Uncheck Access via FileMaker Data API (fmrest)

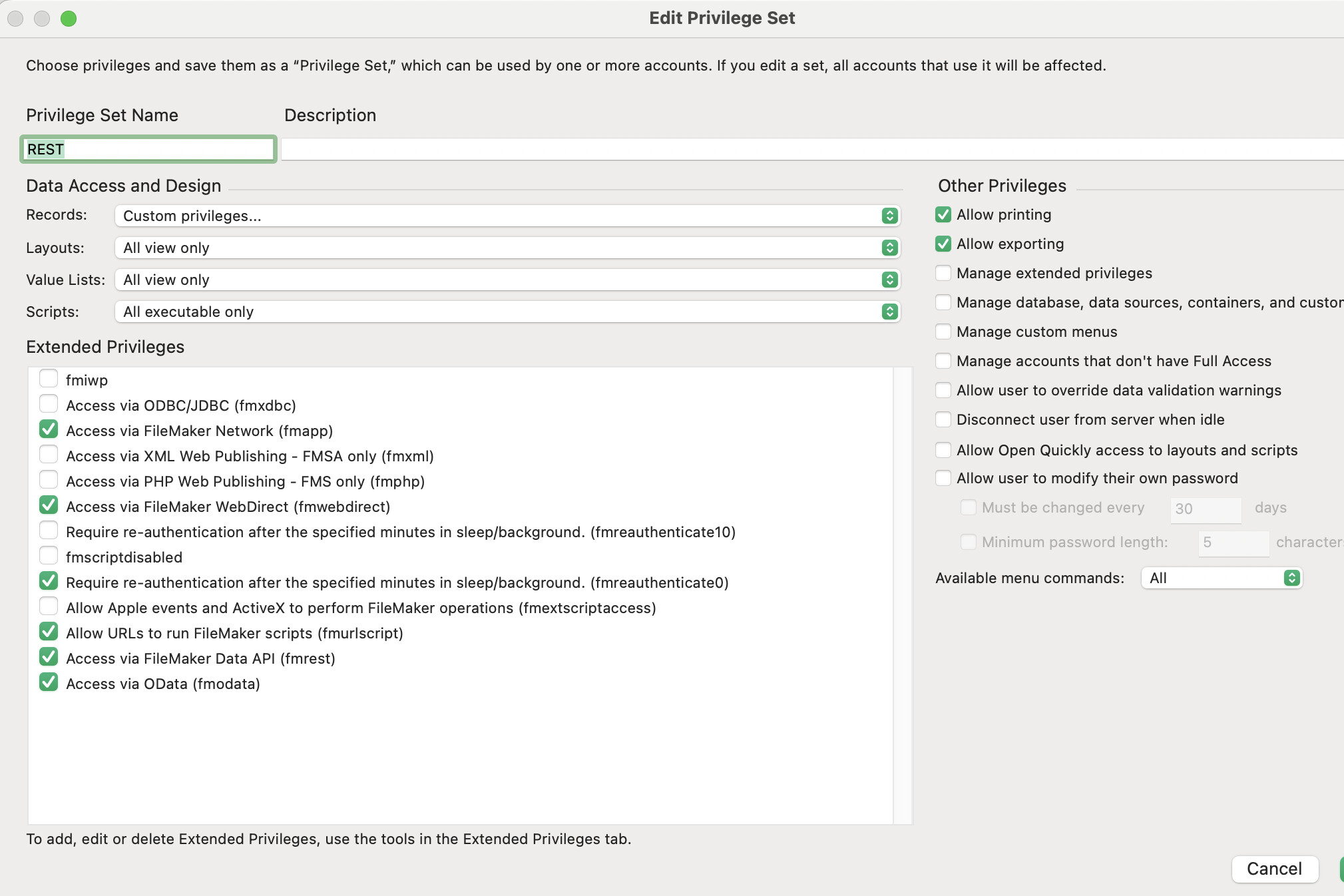point(49,657)
